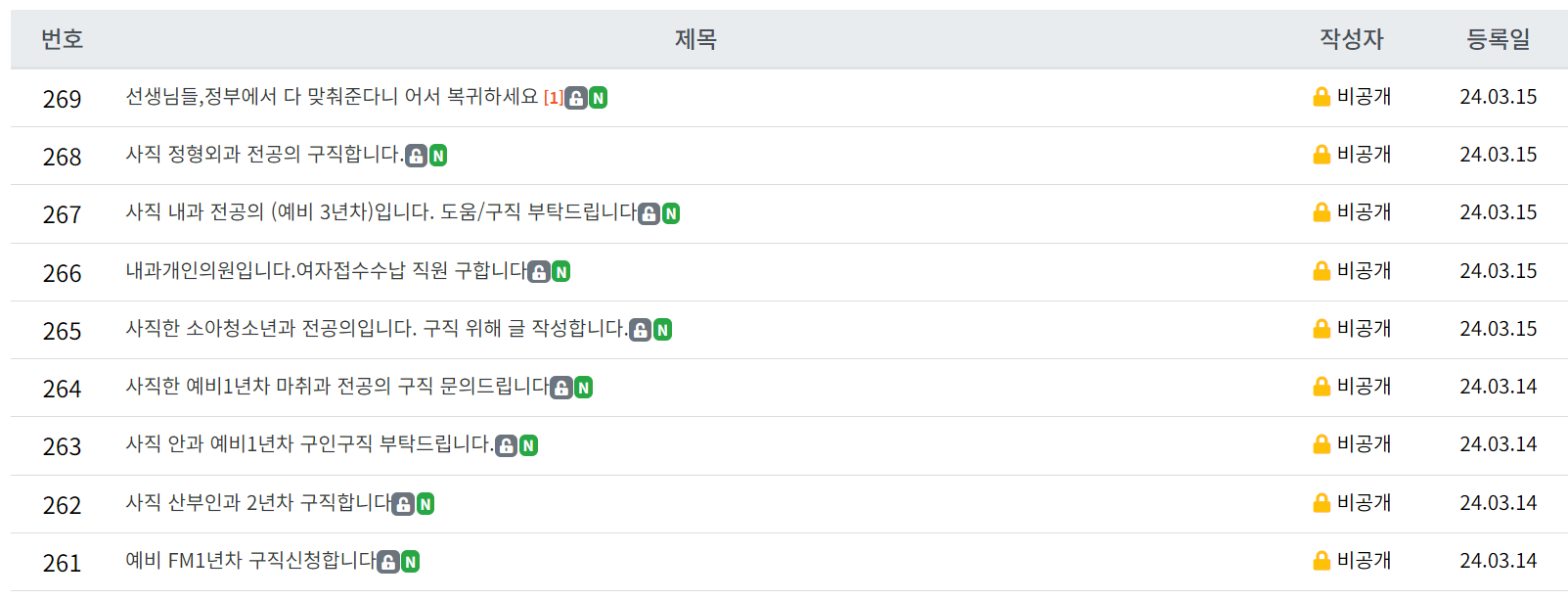1568x600 pixels.
Task: Click the 번호 column header
Action: [62, 39]
